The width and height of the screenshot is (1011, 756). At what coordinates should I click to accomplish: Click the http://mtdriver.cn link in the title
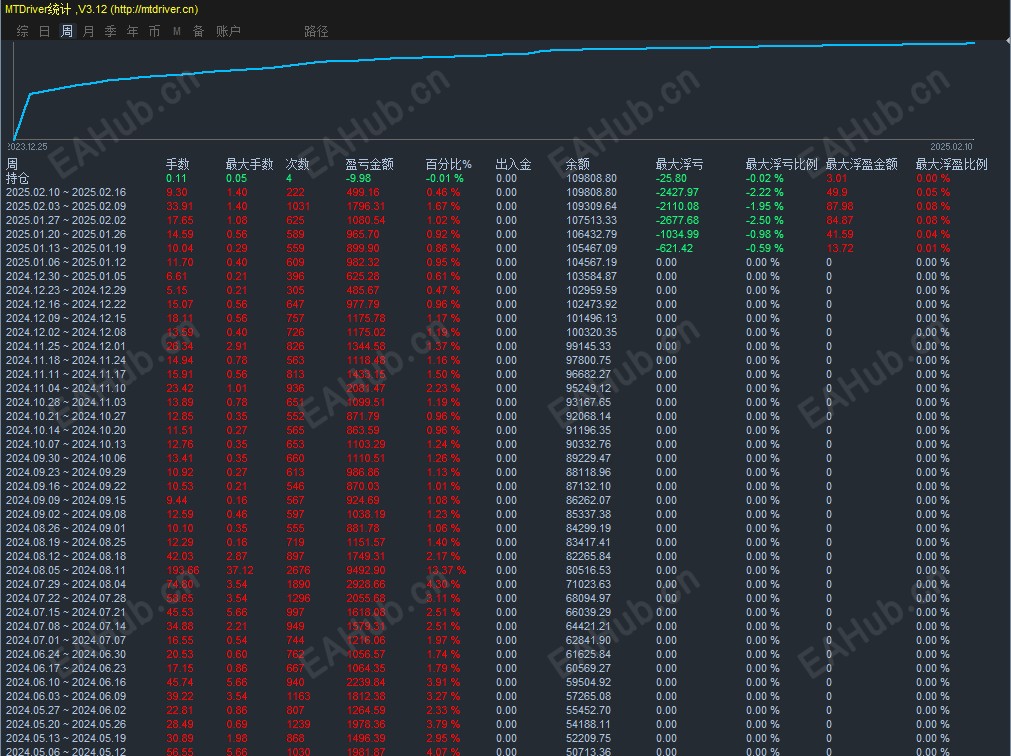coord(154,9)
